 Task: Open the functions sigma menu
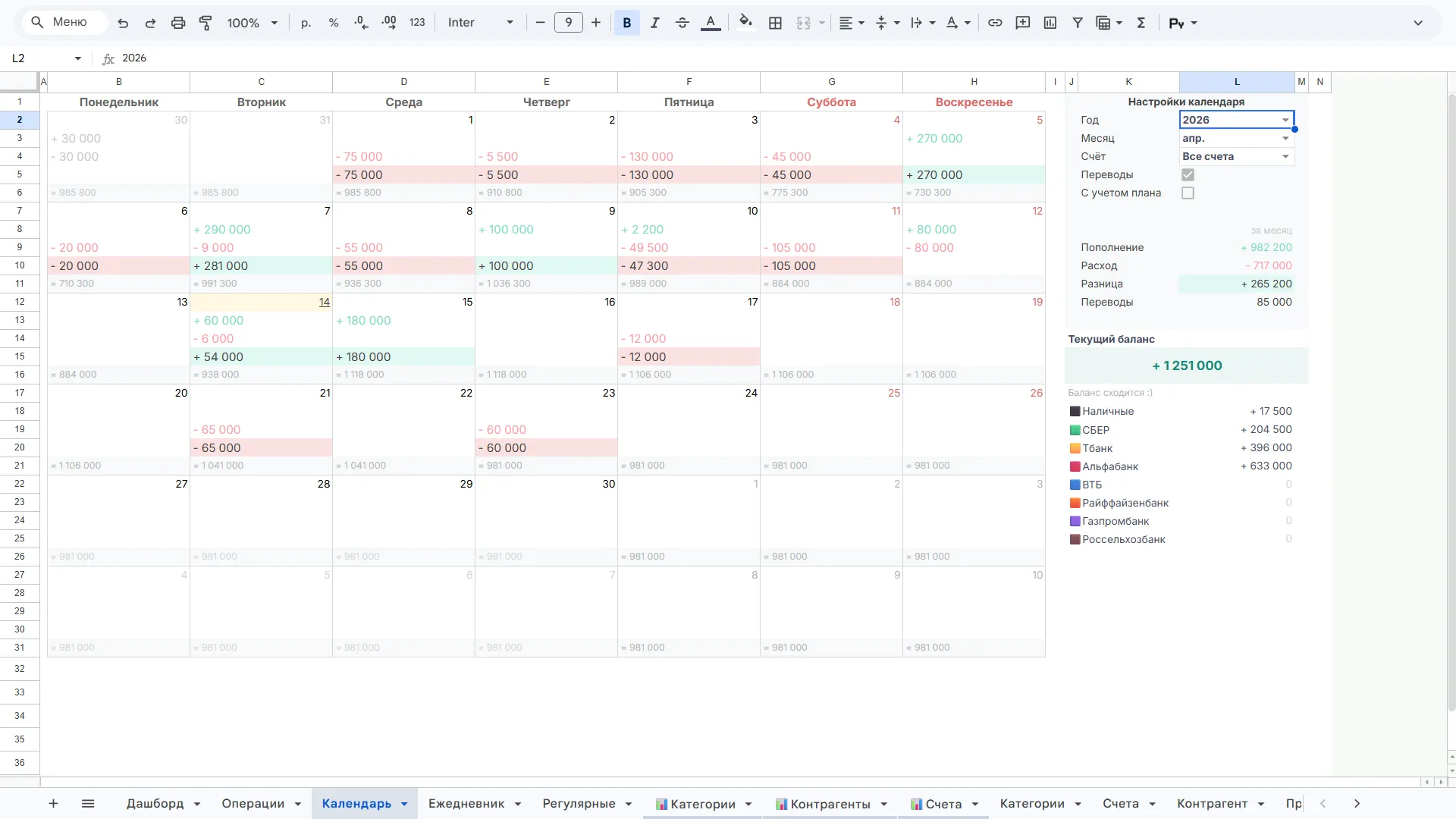[x=1141, y=23]
